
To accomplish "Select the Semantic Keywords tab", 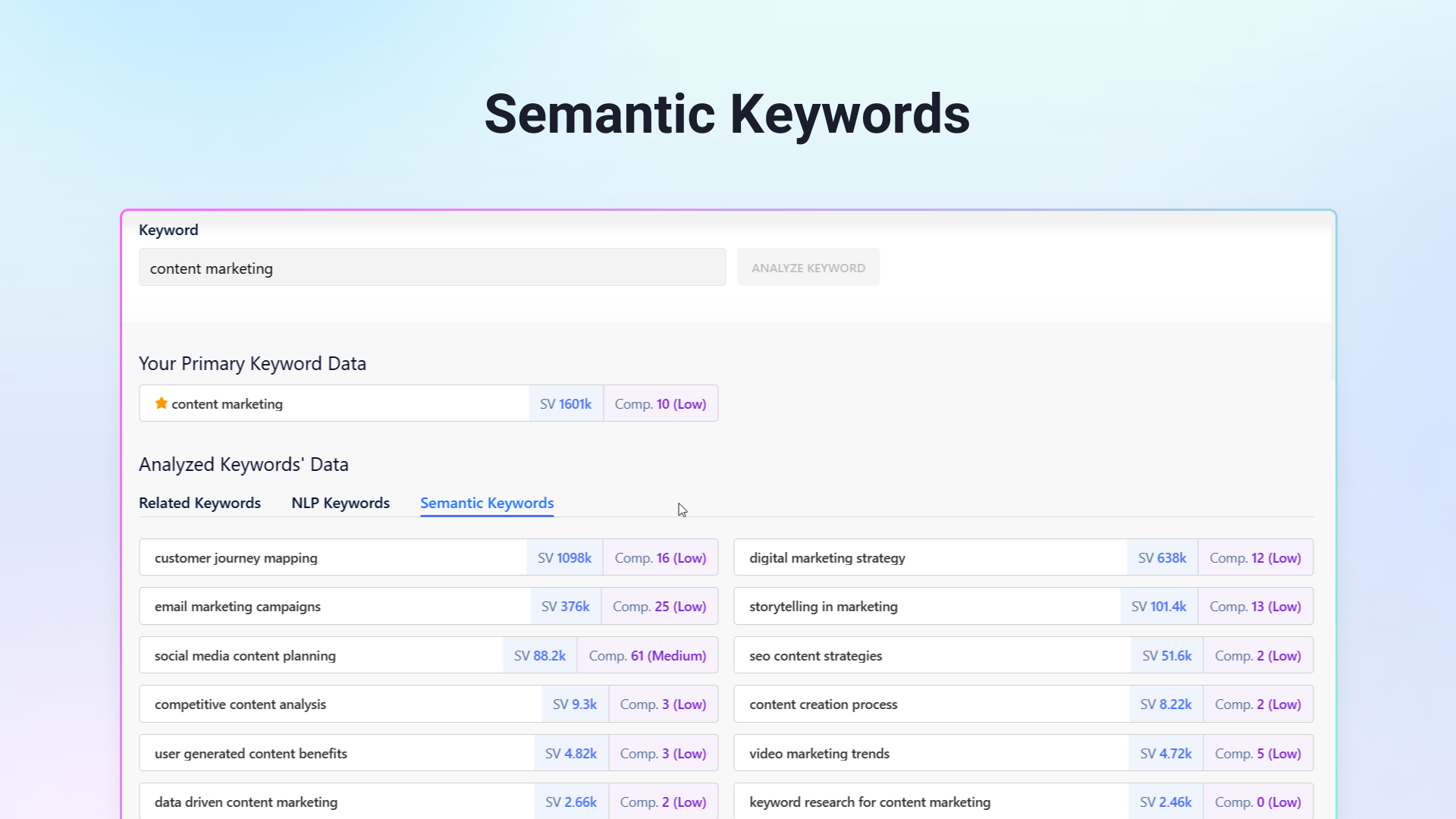I will [487, 503].
